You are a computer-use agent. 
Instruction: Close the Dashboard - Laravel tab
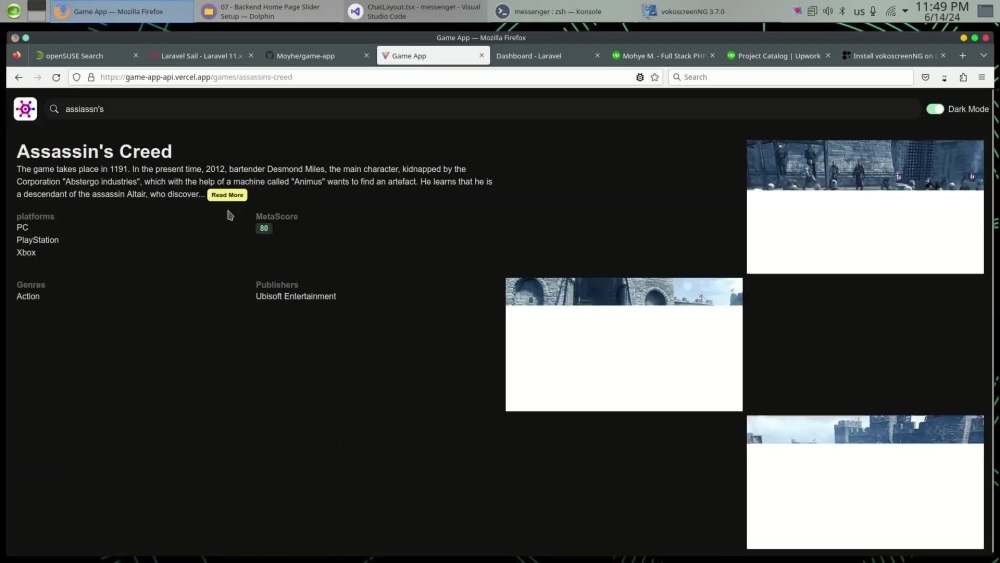click(597, 55)
